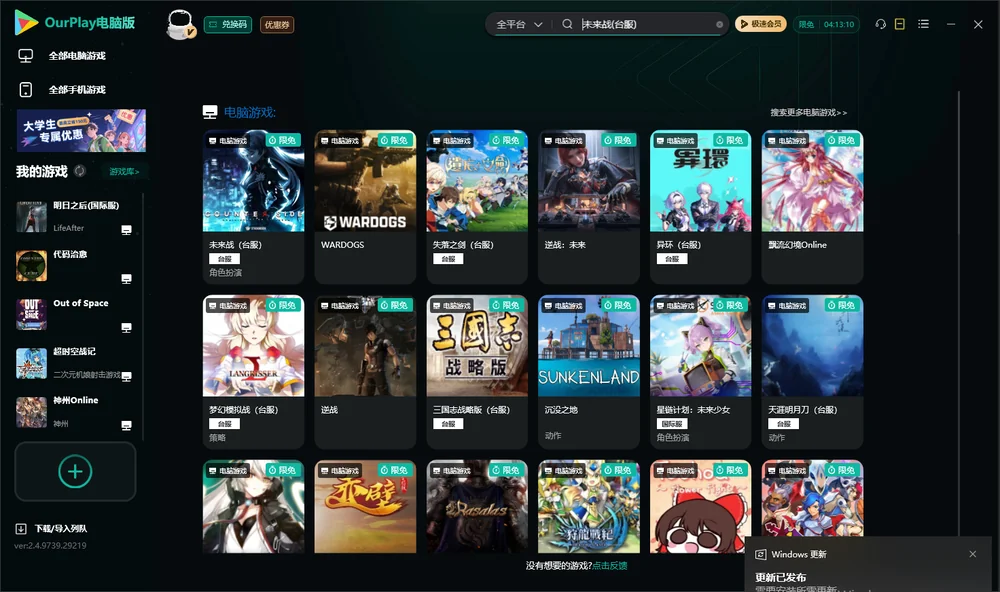Click 搜索更多电脑游戏>> link
This screenshot has height=592, width=1000.
click(808, 113)
